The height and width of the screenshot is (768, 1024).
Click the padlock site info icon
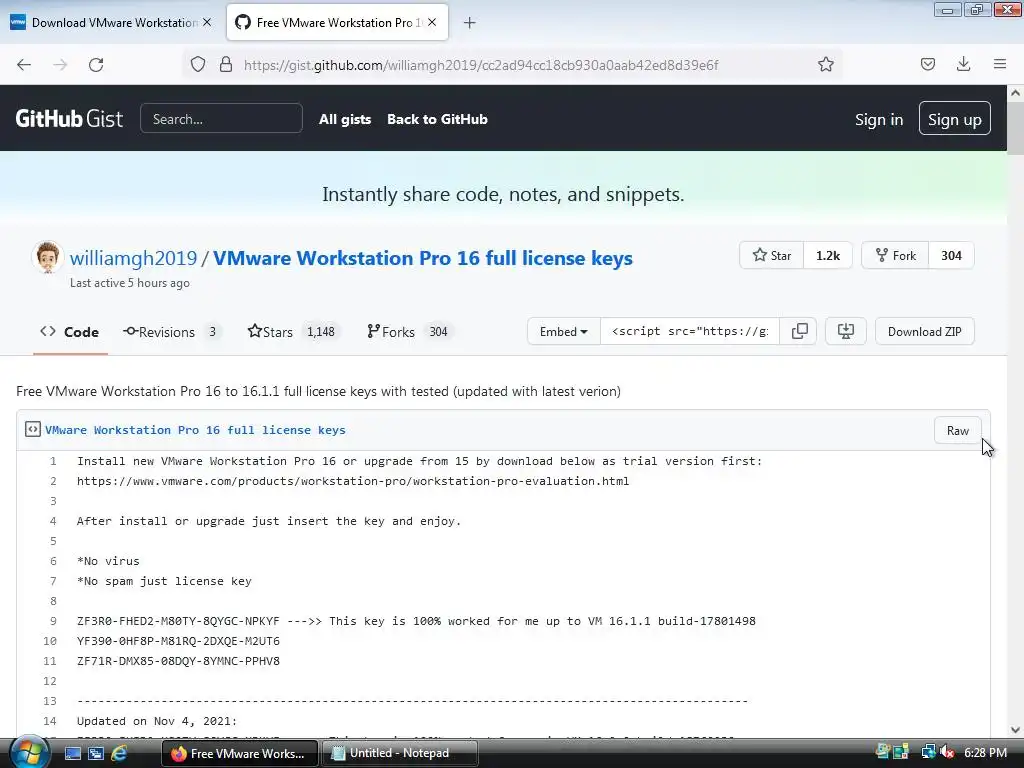[226, 65]
